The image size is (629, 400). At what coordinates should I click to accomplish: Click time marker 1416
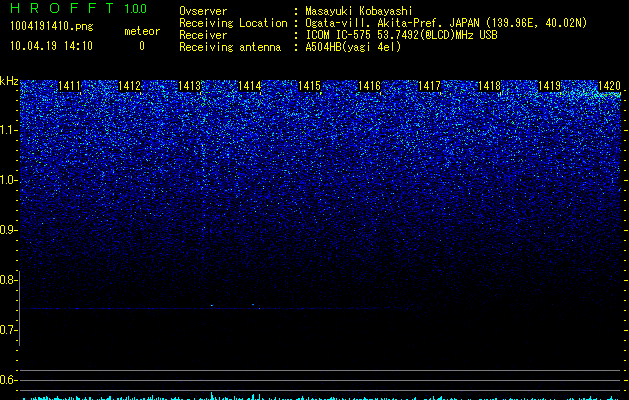pos(369,86)
